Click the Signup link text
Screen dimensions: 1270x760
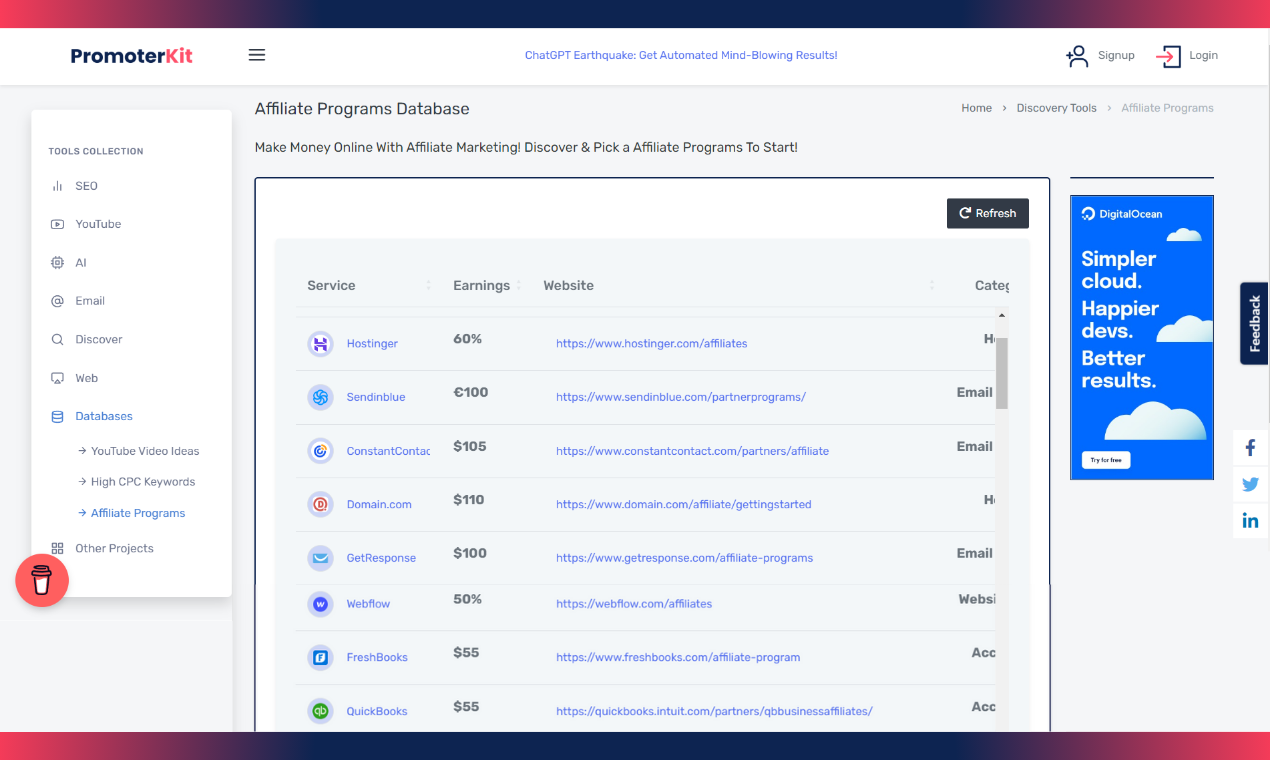pos(1116,56)
